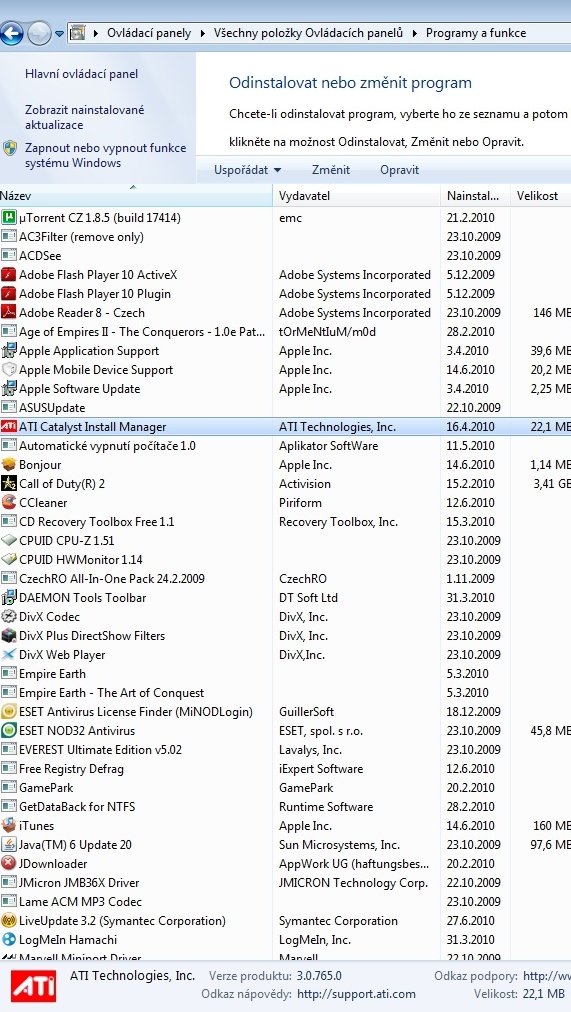Select the CCleaner program icon

click(x=8, y=502)
